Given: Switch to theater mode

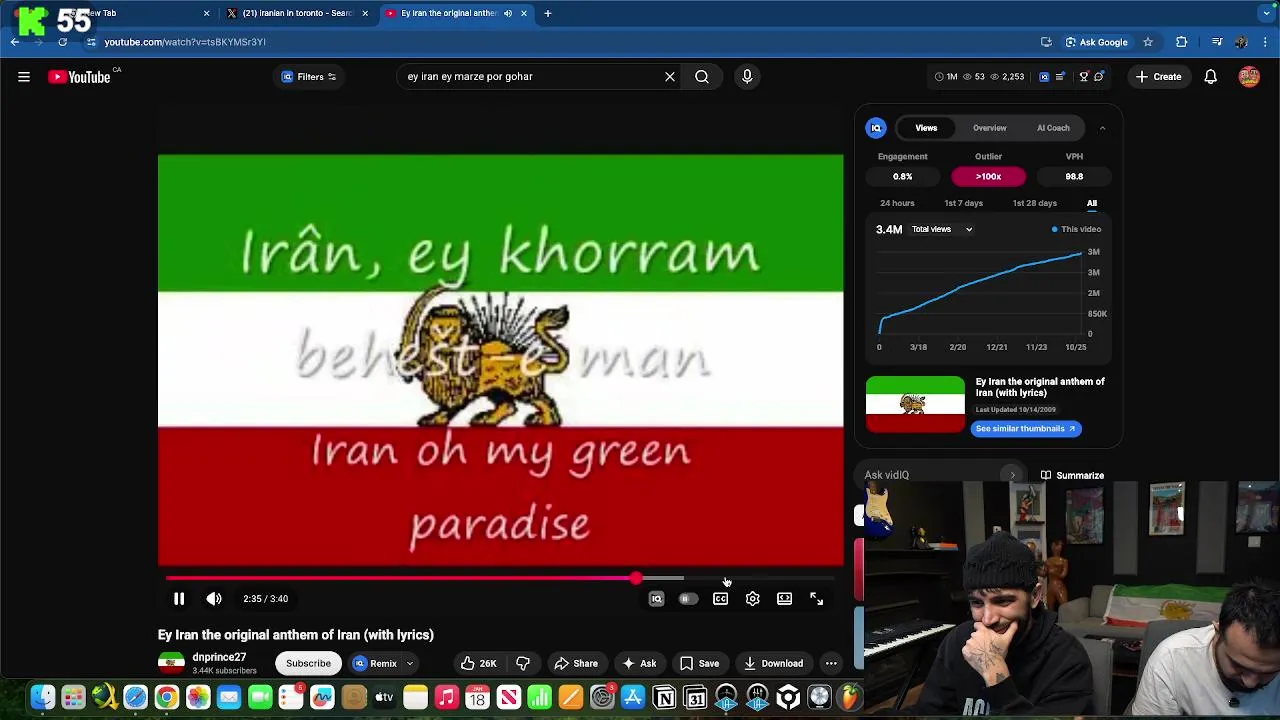Looking at the screenshot, I should coord(785,598).
